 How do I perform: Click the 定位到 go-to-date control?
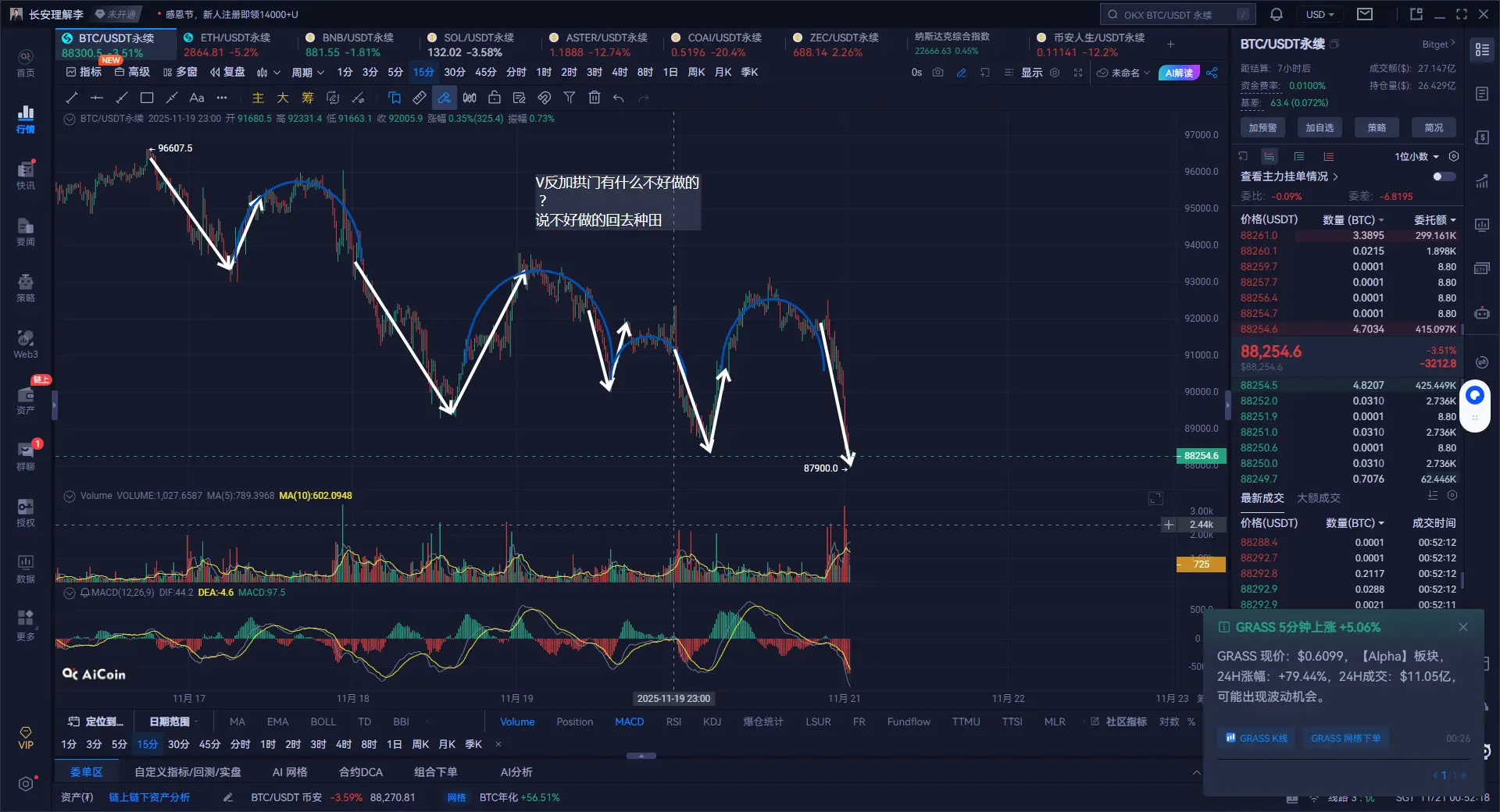pos(95,721)
